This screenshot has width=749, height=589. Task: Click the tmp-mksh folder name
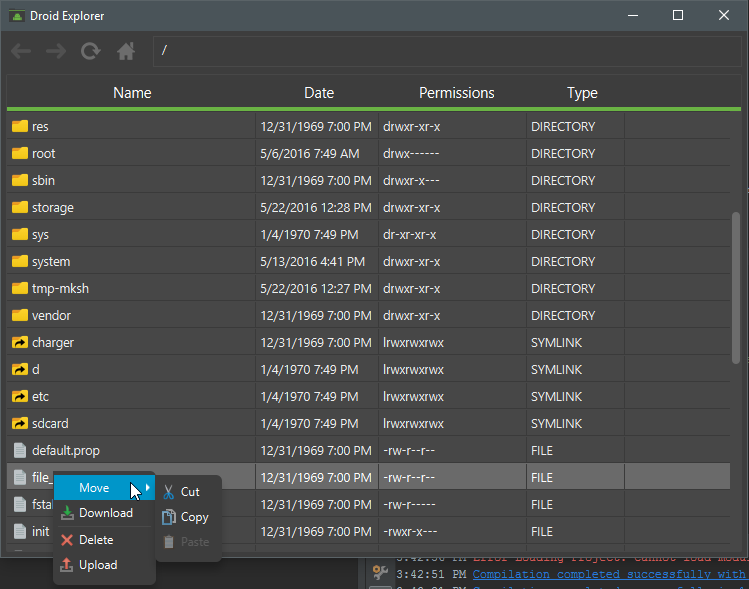click(60, 289)
